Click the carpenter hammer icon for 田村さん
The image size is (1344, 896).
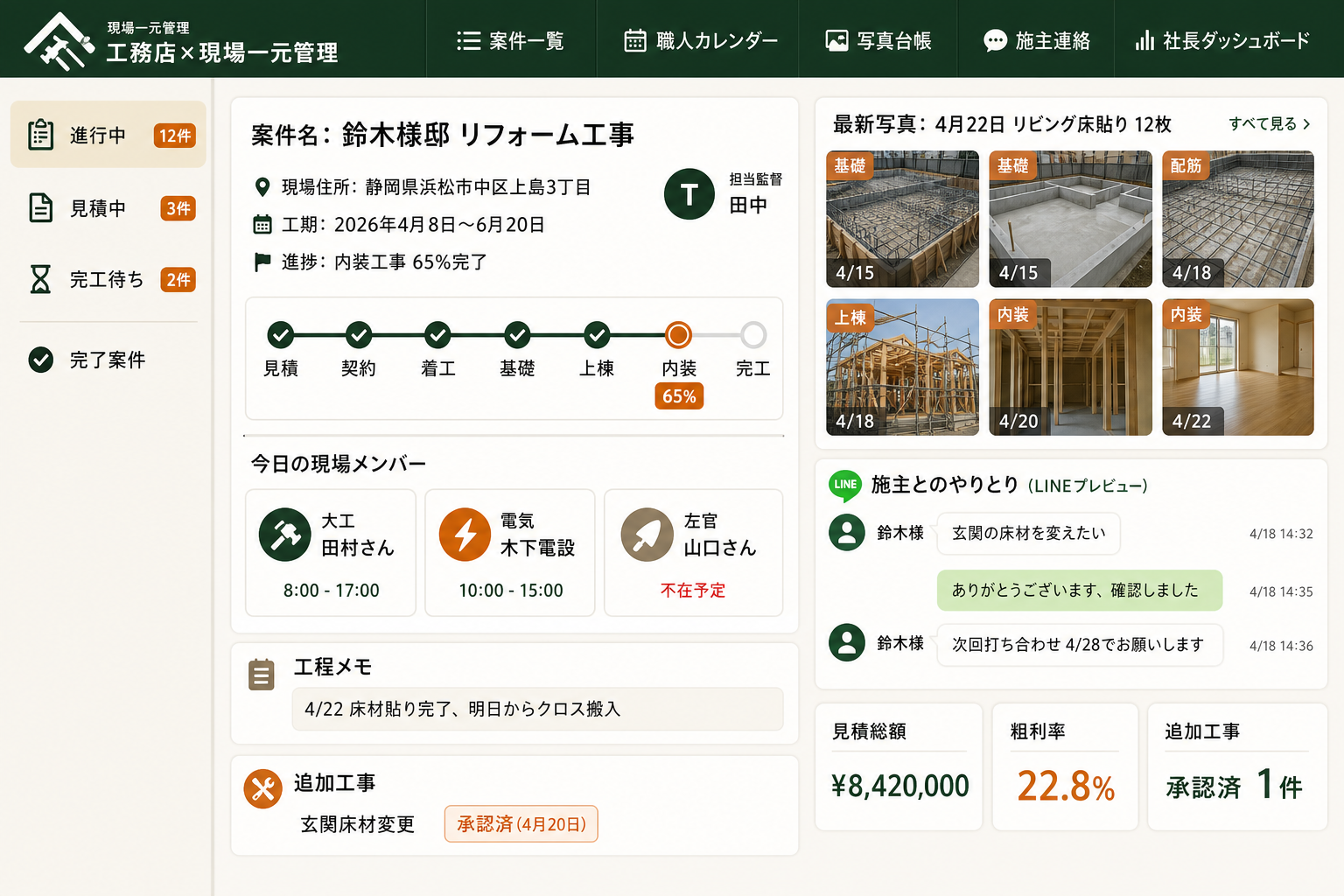click(x=285, y=535)
